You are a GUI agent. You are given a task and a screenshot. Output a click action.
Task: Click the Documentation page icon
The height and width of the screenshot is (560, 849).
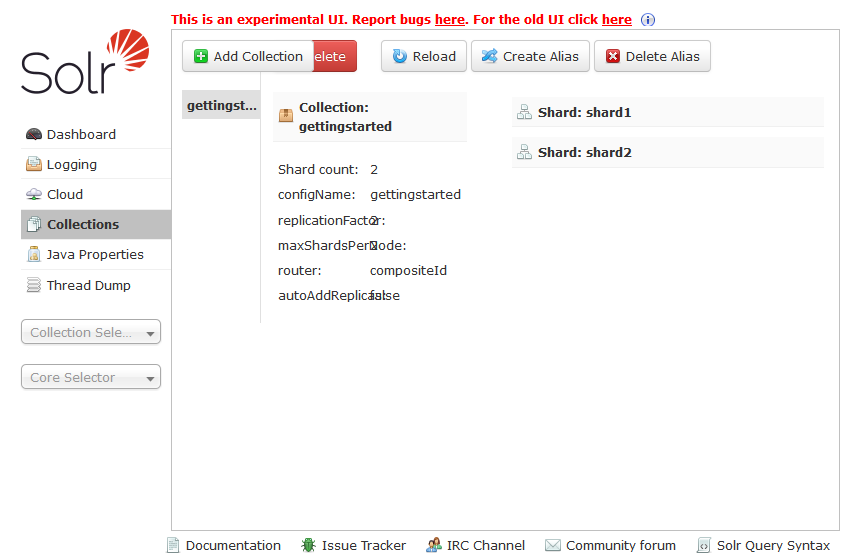click(x=173, y=545)
